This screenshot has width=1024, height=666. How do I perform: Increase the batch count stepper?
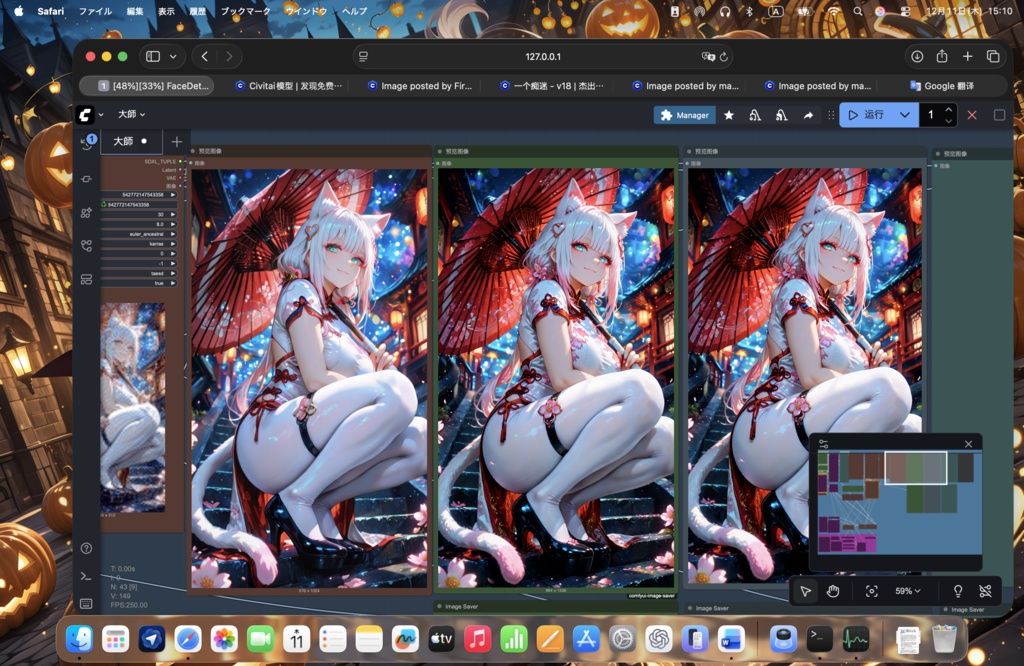point(948,110)
